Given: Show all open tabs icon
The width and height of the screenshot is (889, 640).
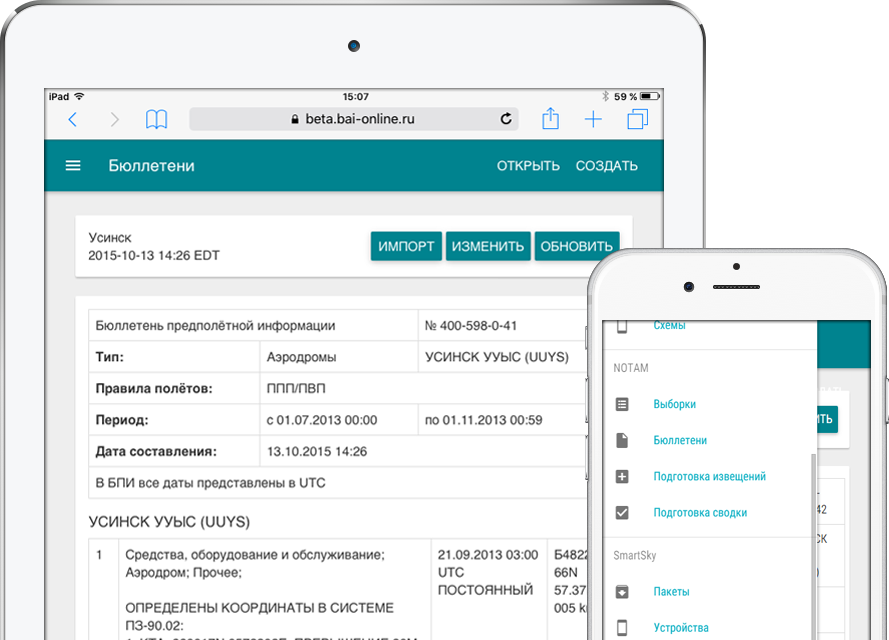Looking at the screenshot, I should point(637,120).
